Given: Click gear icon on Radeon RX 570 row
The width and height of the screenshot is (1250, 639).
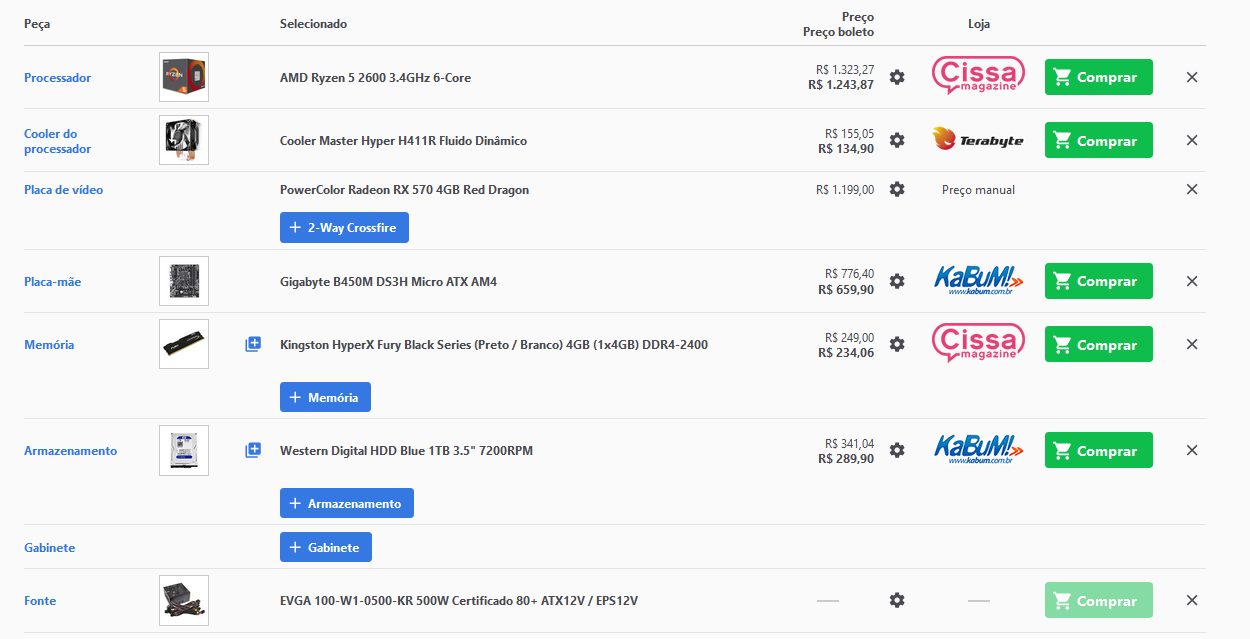Looking at the screenshot, I should 897,189.
